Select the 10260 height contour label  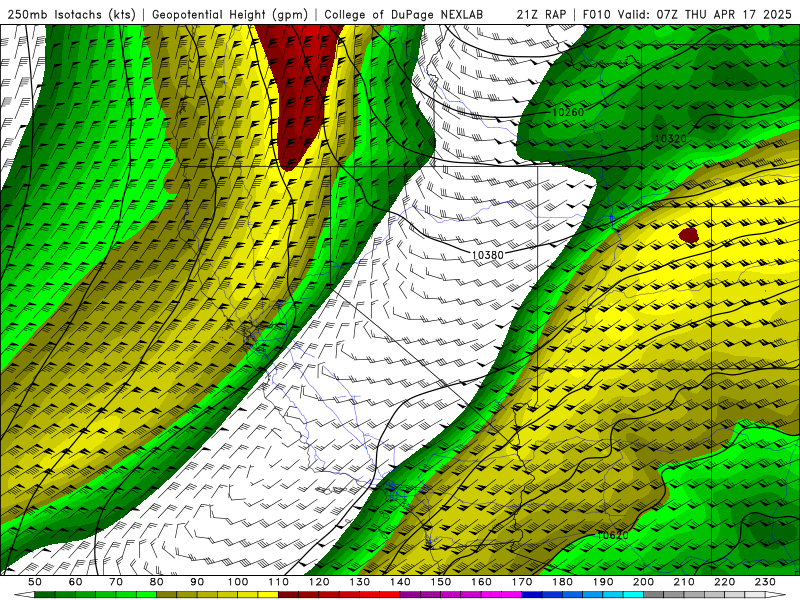568,112
